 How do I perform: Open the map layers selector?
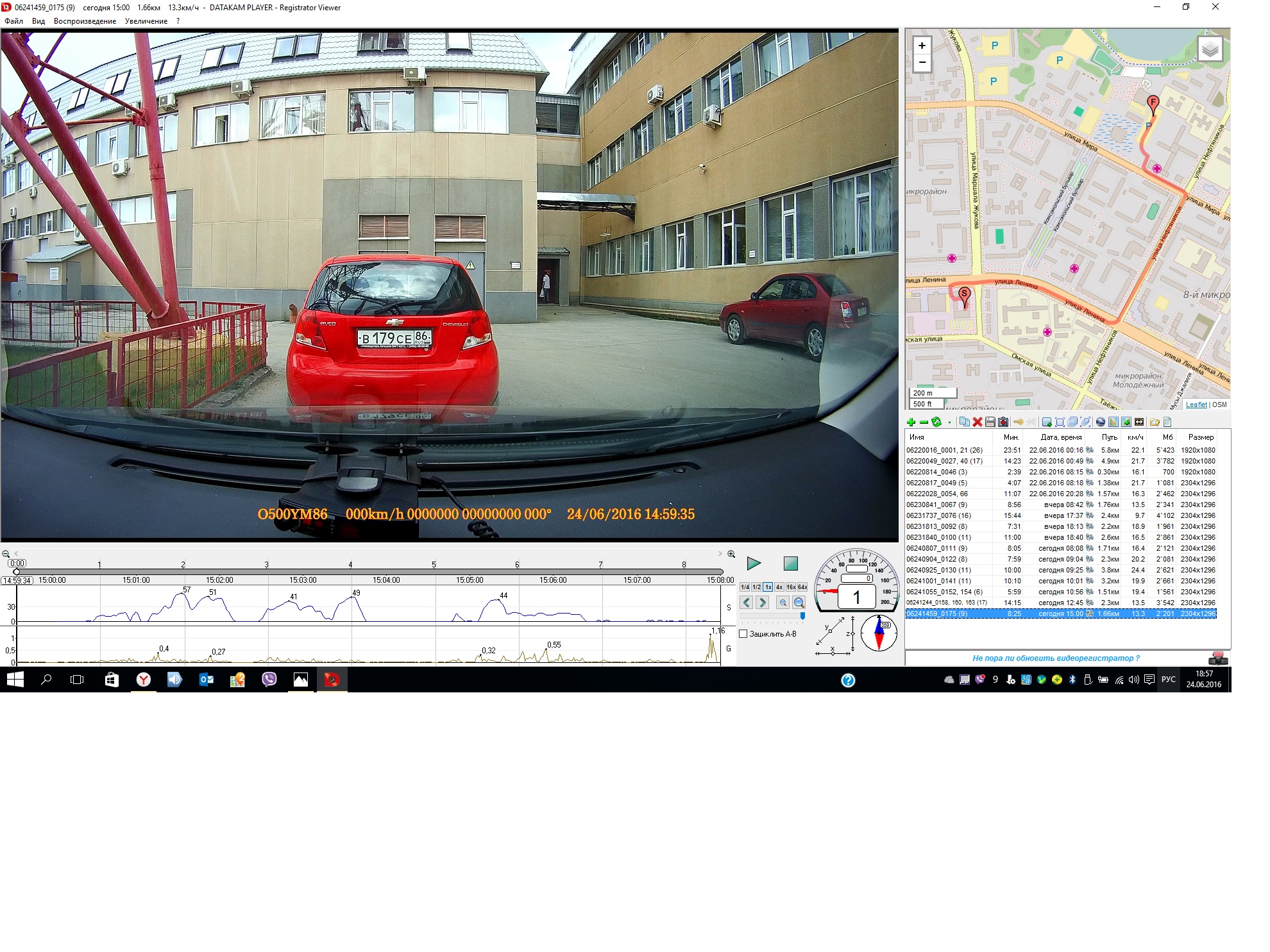click(x=1210, y=49)
